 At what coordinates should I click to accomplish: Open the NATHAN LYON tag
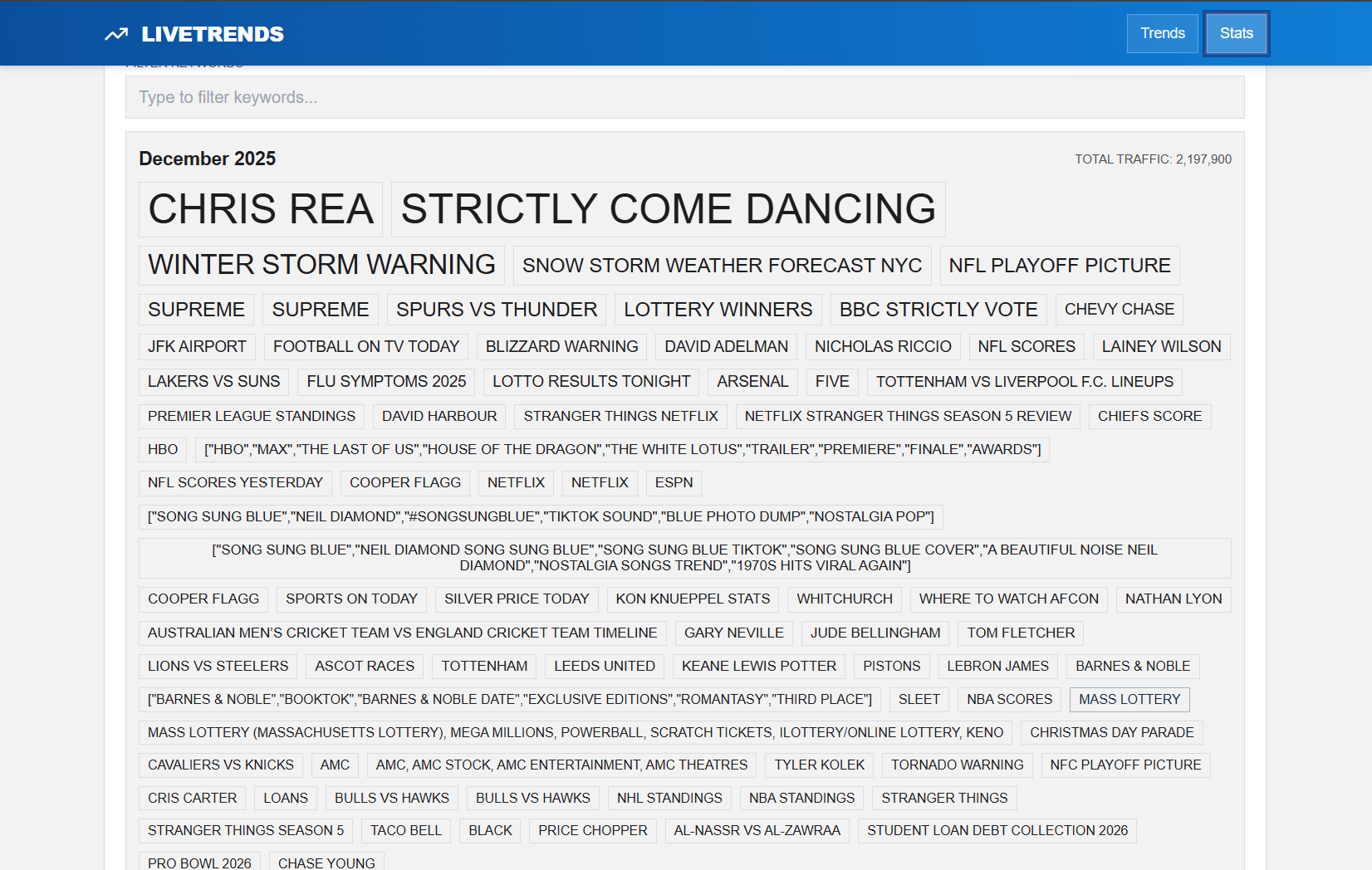1174,599
